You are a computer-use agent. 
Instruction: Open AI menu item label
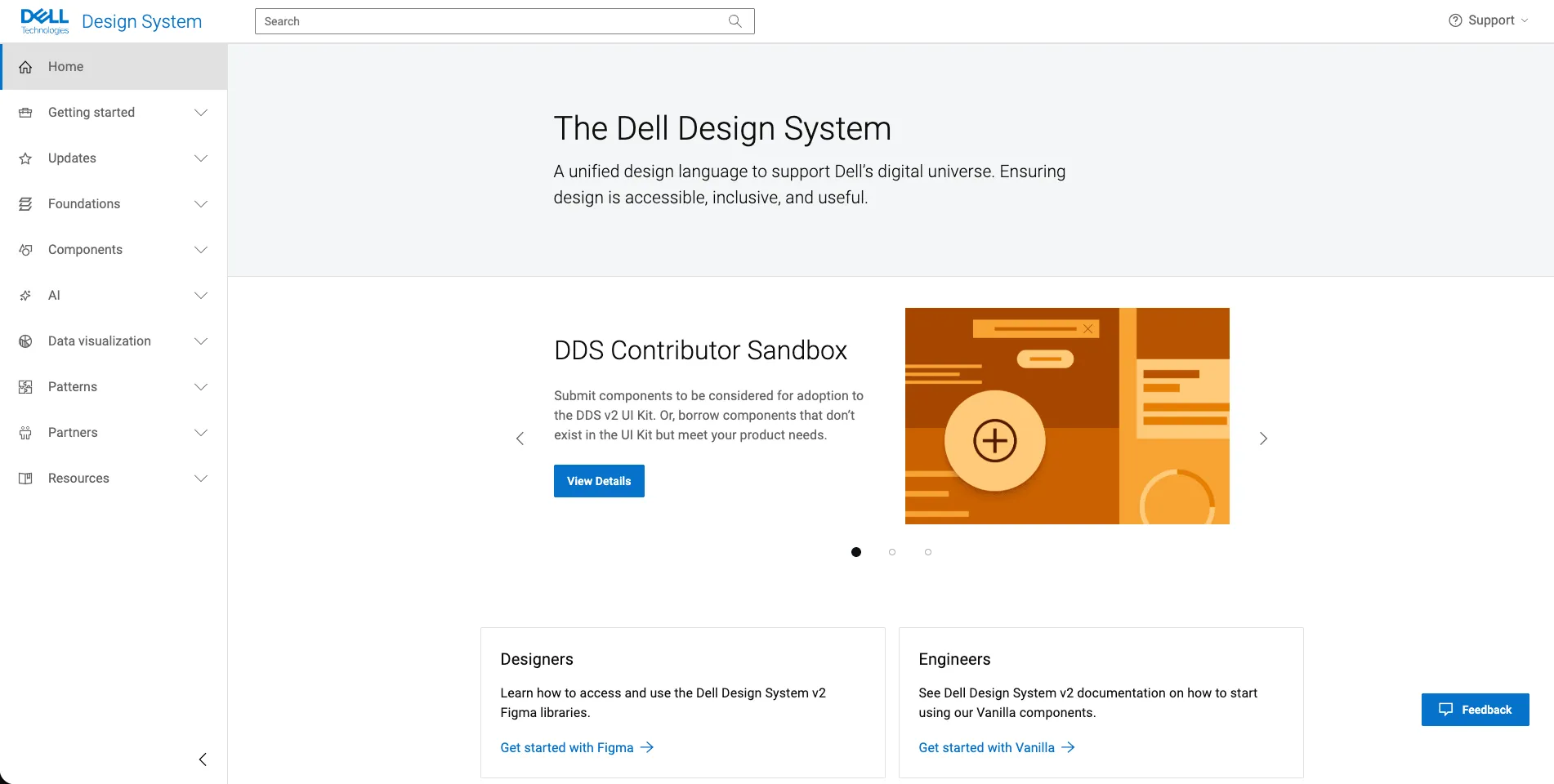coord(54,296)
